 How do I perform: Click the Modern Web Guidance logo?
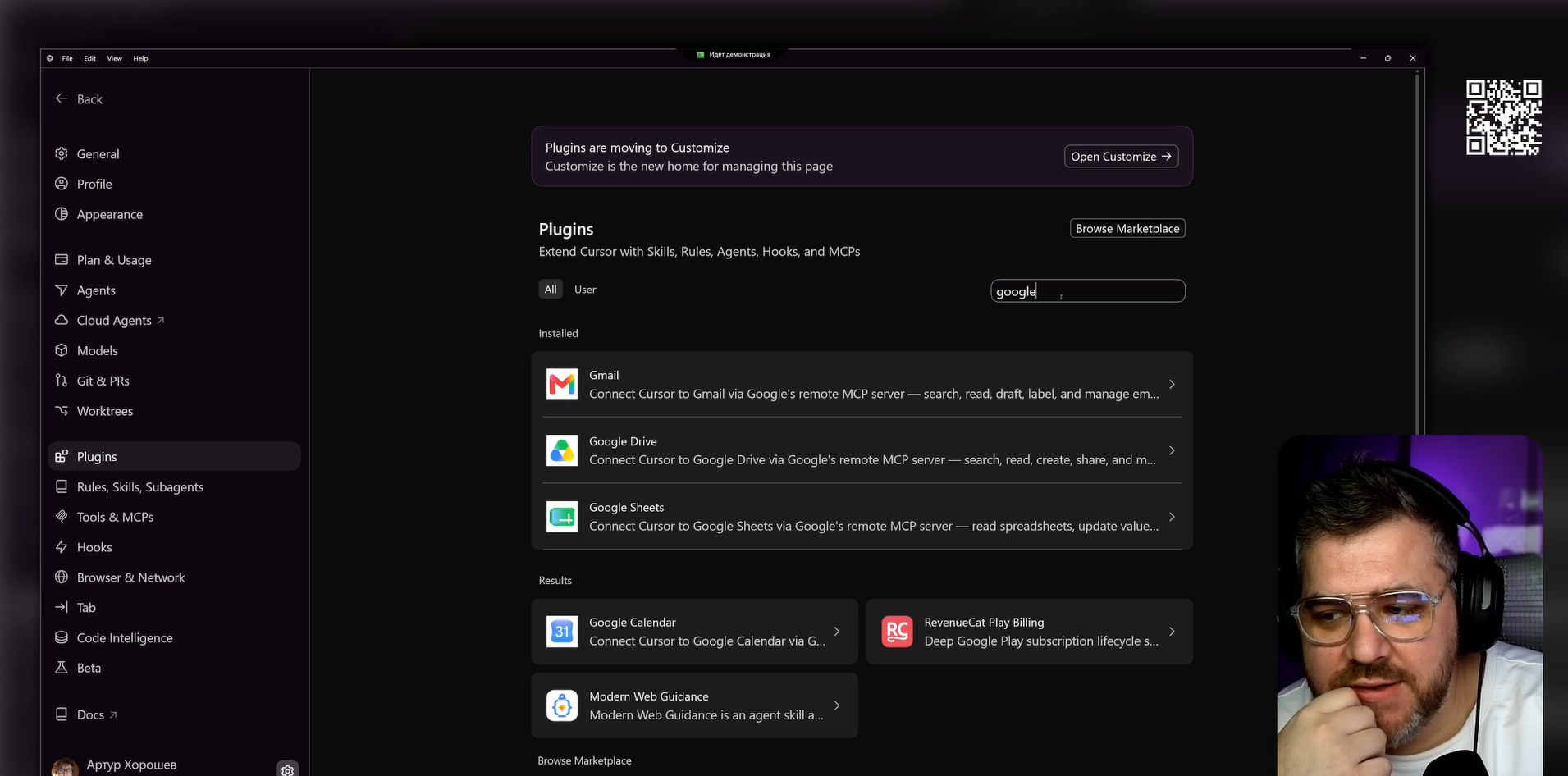click(x=562, y=705)
